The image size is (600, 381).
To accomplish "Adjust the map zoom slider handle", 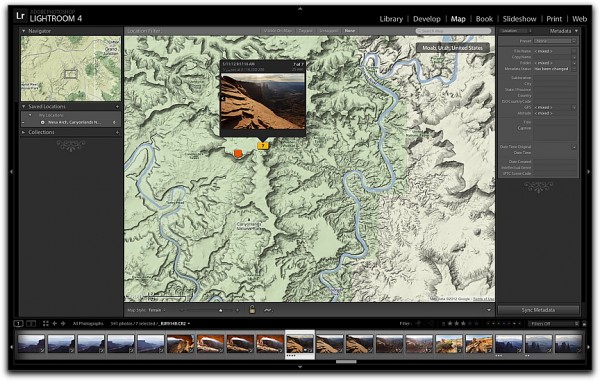I will point(220,310).
